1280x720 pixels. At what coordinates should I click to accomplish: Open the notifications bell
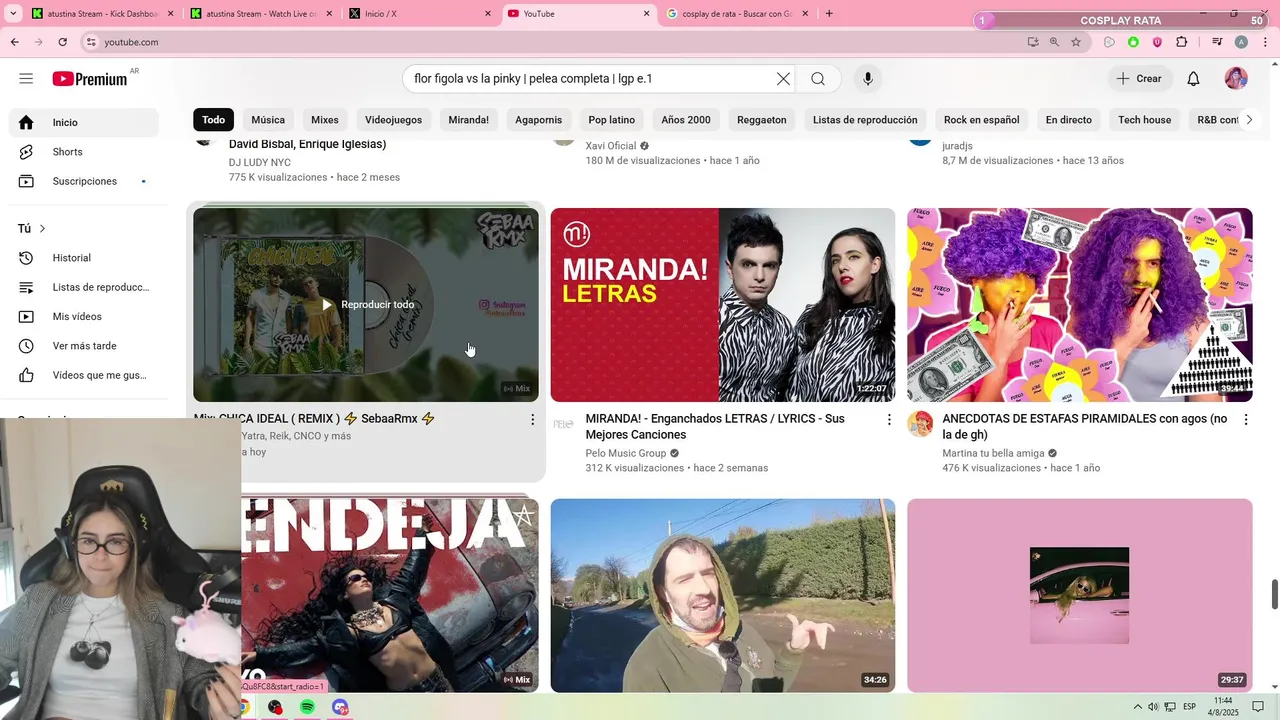[1193, 79]
